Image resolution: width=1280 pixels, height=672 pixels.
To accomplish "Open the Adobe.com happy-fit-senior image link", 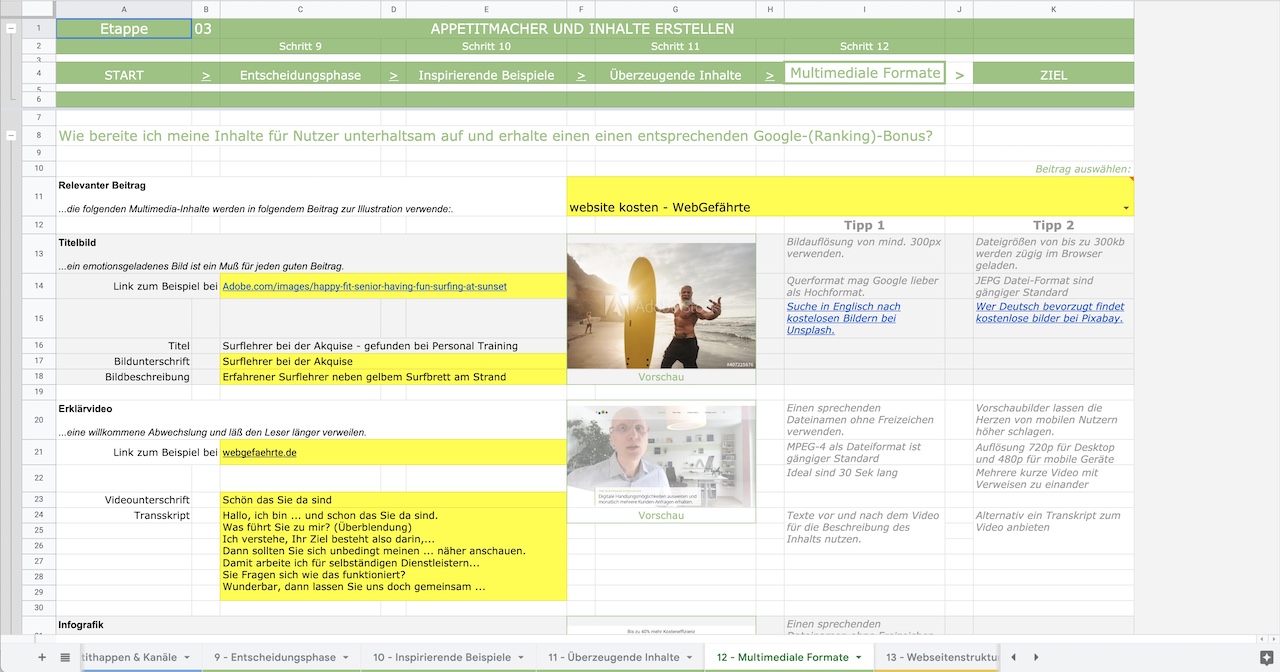I will coord(364,286).
